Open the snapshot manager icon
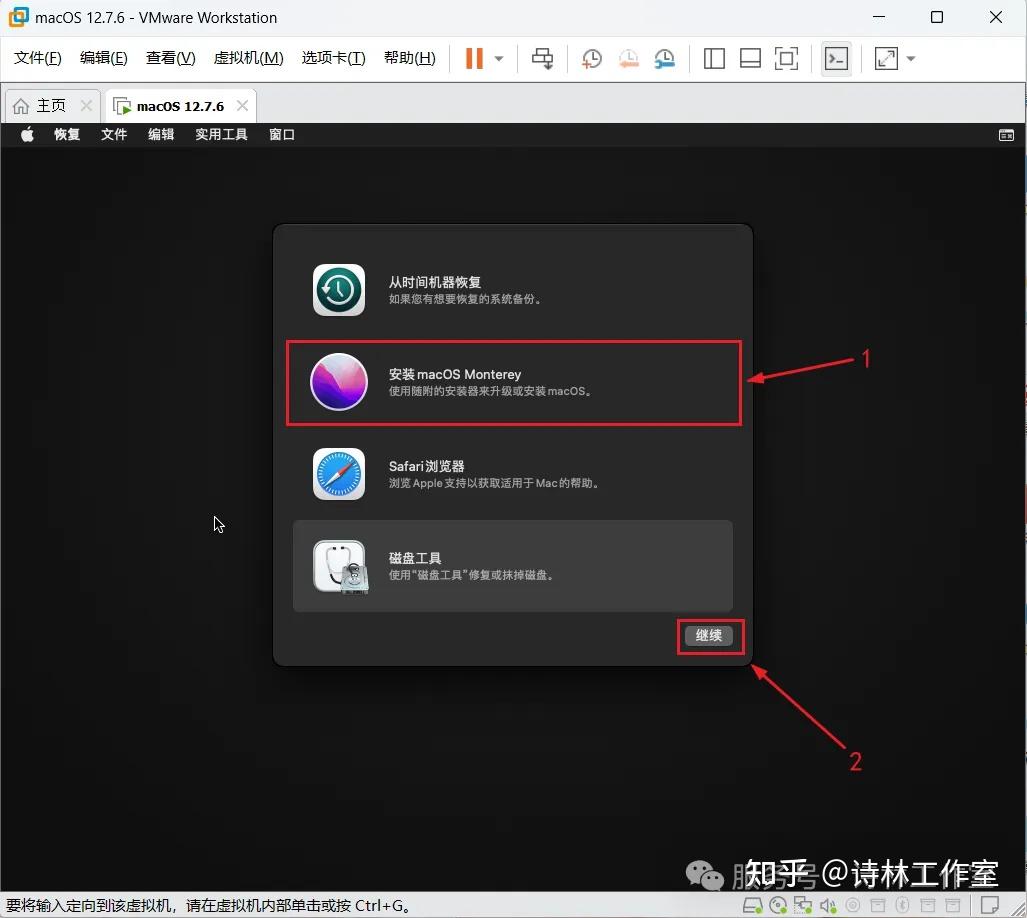 664,58
